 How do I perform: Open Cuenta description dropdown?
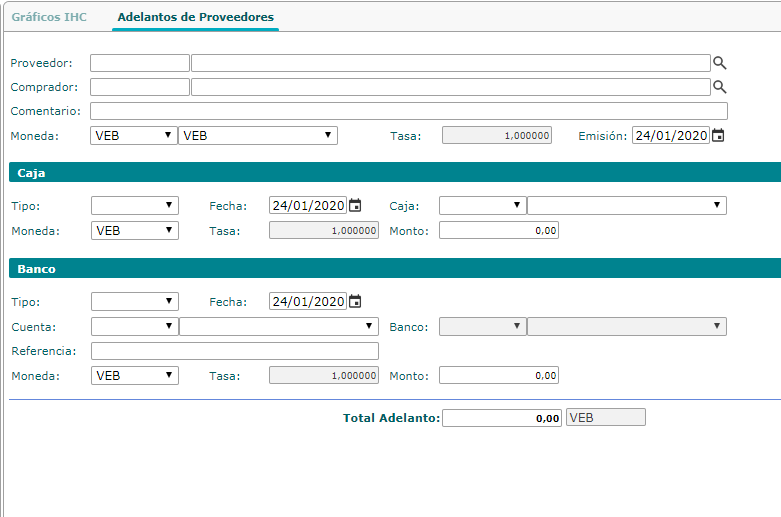(279, 326)
